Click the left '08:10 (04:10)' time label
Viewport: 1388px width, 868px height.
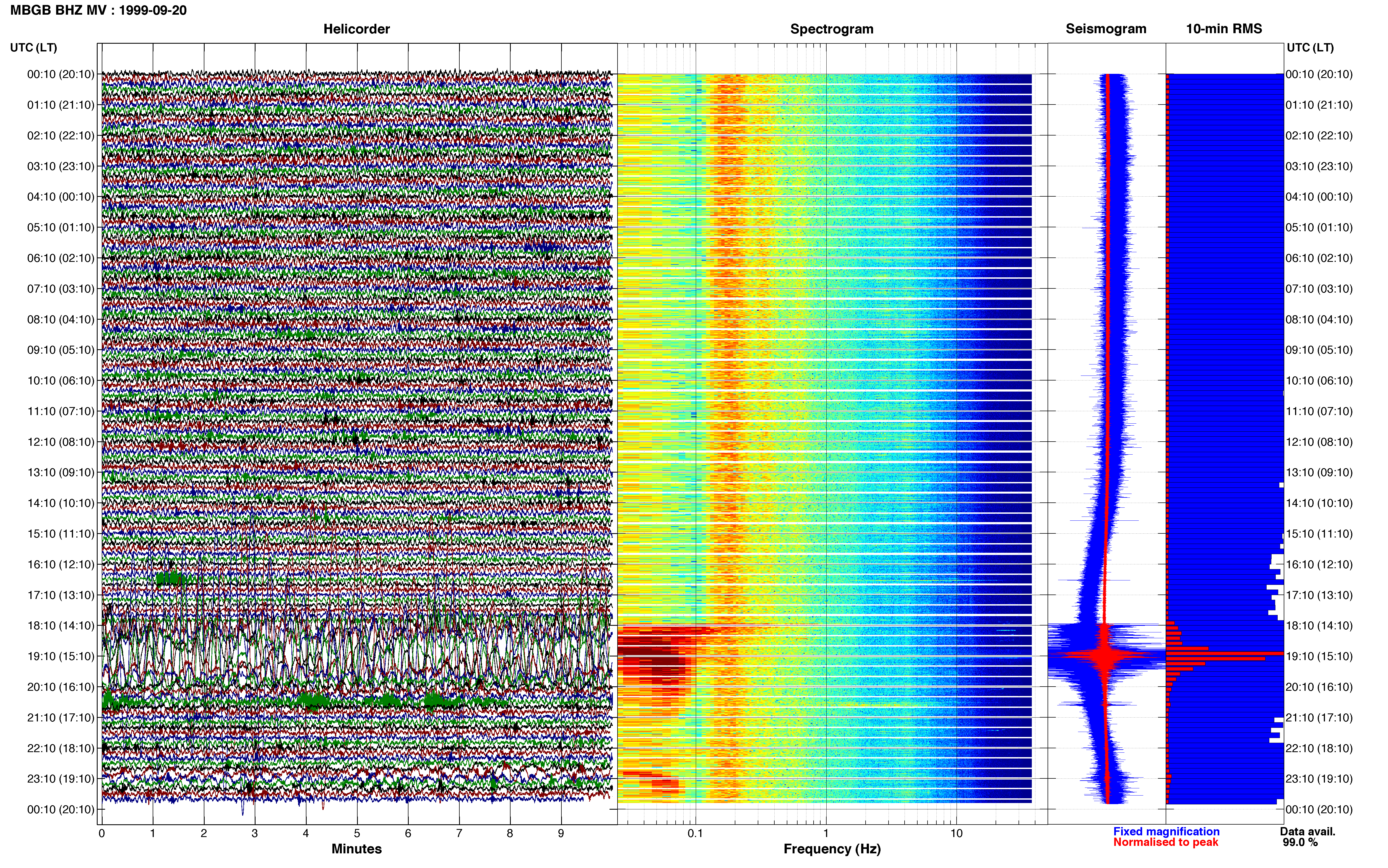tap(61, 319)
